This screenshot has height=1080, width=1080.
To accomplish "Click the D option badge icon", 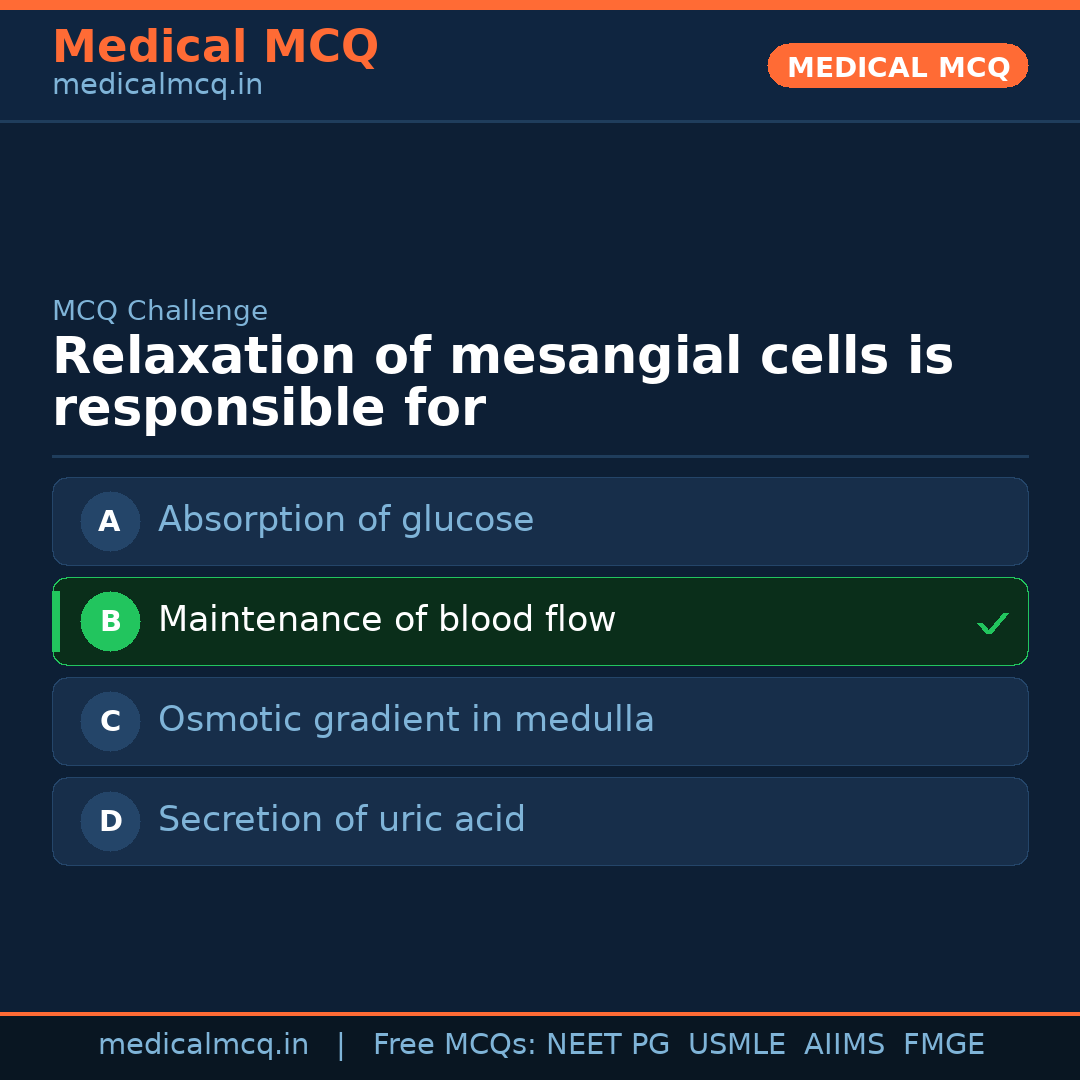I will pyautogui.click(x=110, y=821).
